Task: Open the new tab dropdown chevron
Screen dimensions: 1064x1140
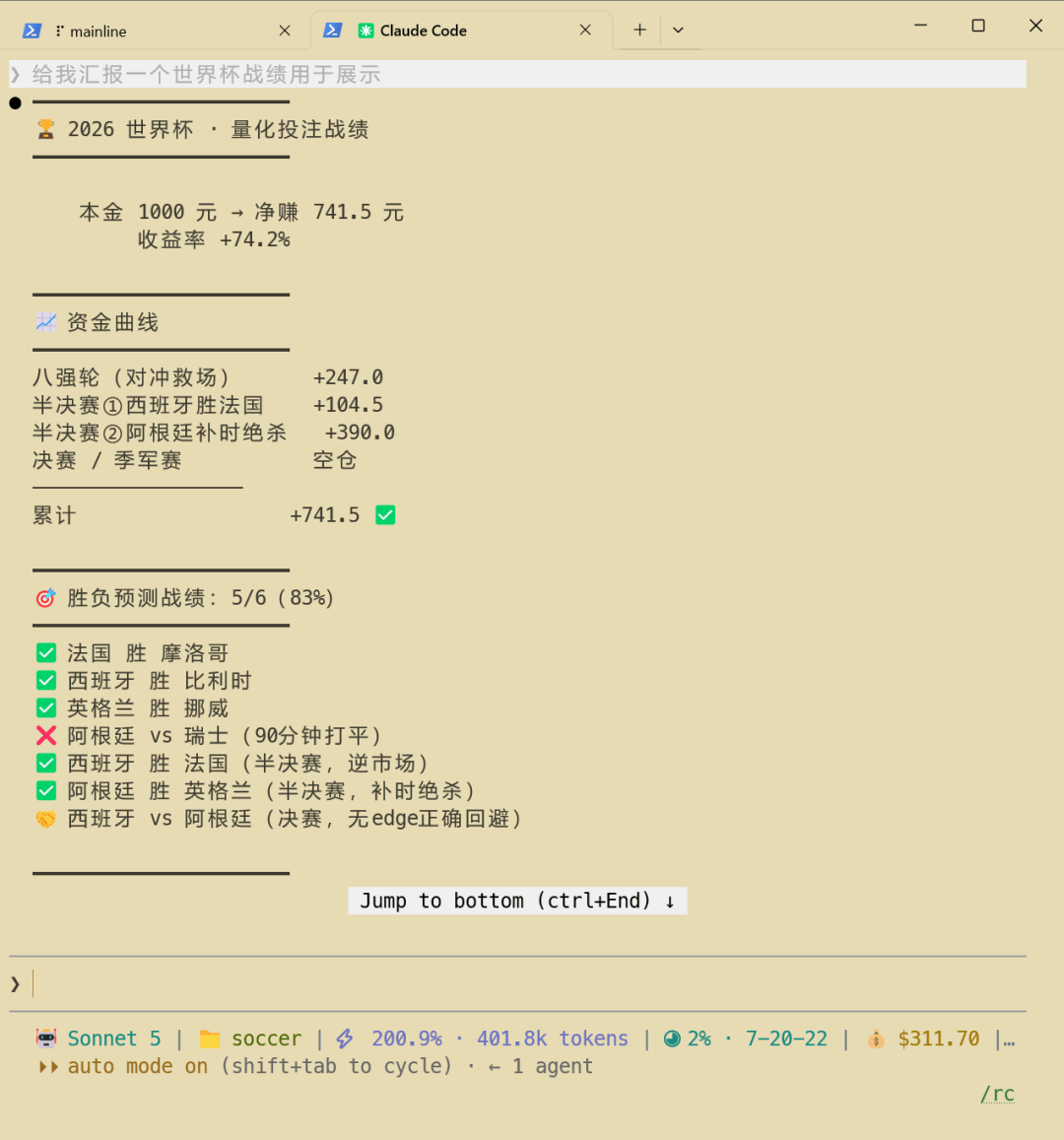Action: click(678, 31)
